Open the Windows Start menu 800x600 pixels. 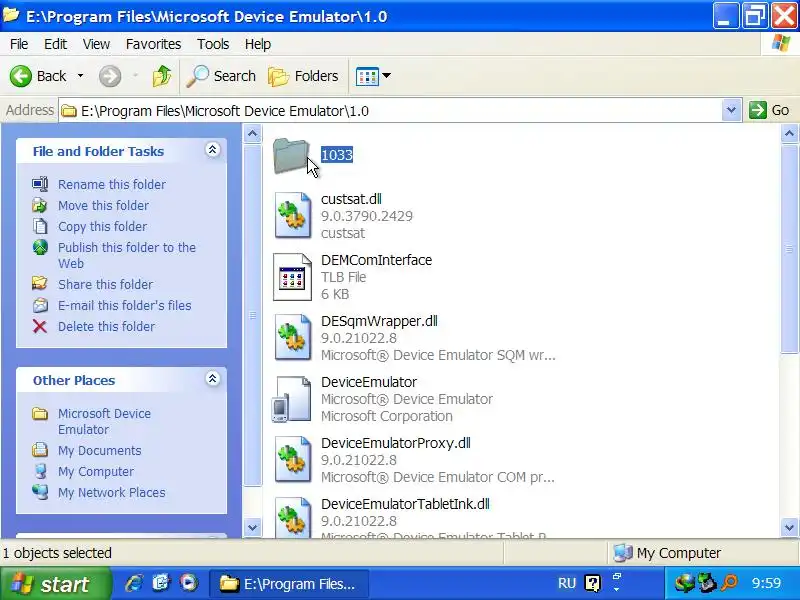[x=55, y=584]
